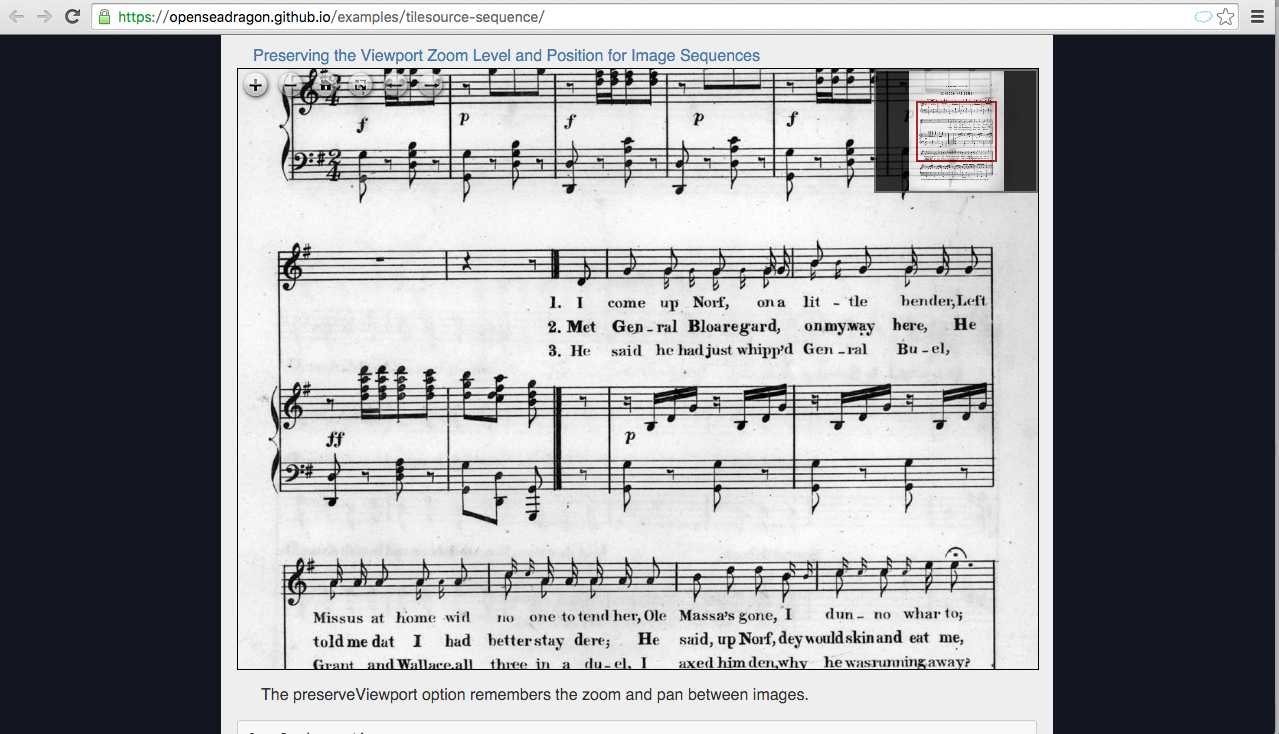Click the viewer's zoom out minus button
This screenshot has width=1279, height=734.
(x=291, y=86)
